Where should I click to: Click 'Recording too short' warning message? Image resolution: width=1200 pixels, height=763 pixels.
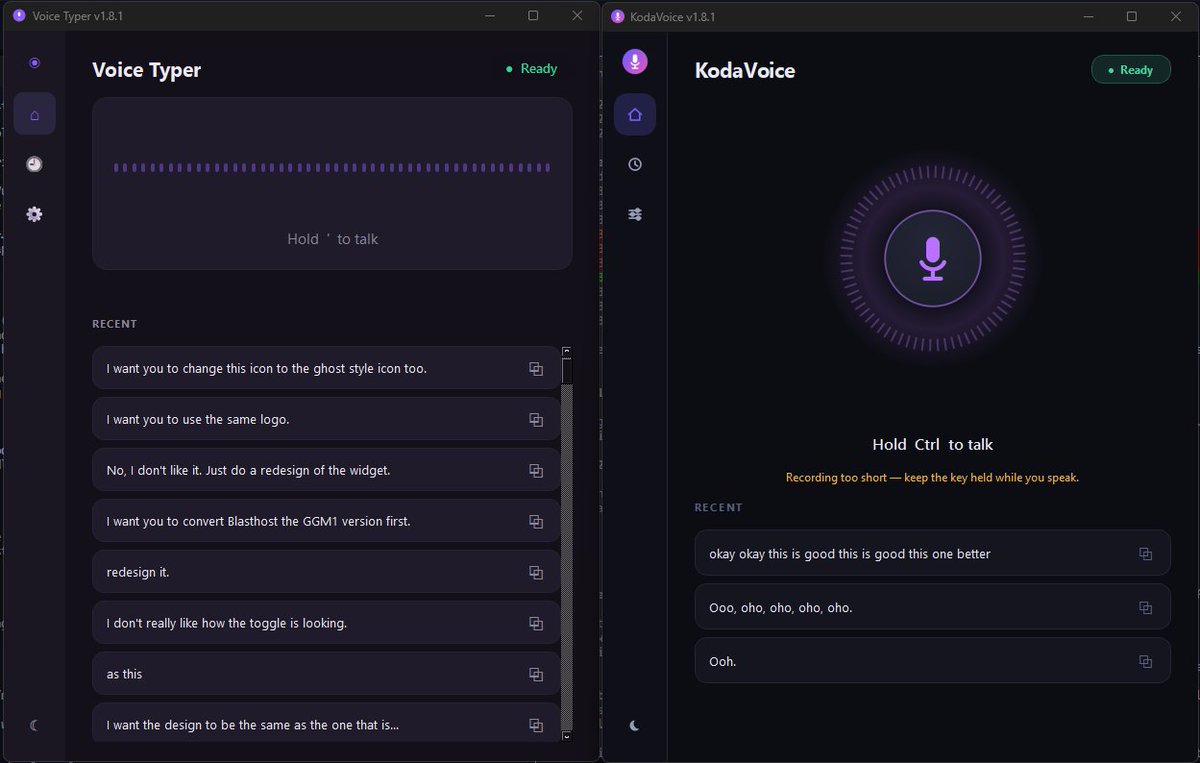coord(933,478)
